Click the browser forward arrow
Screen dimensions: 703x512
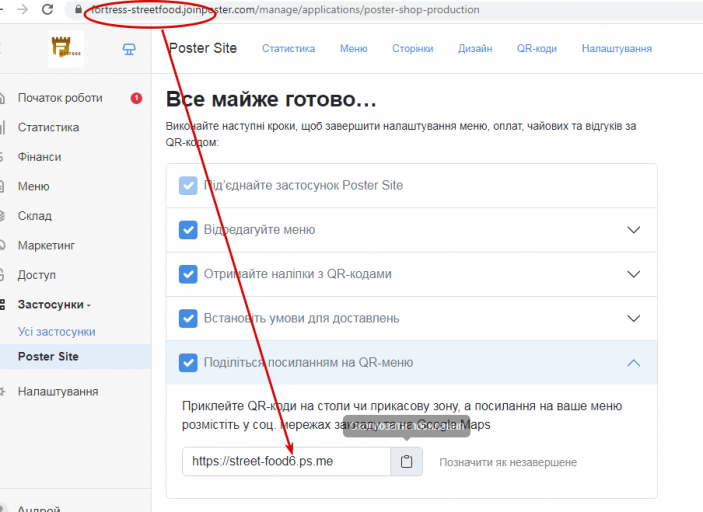point(22,9)
